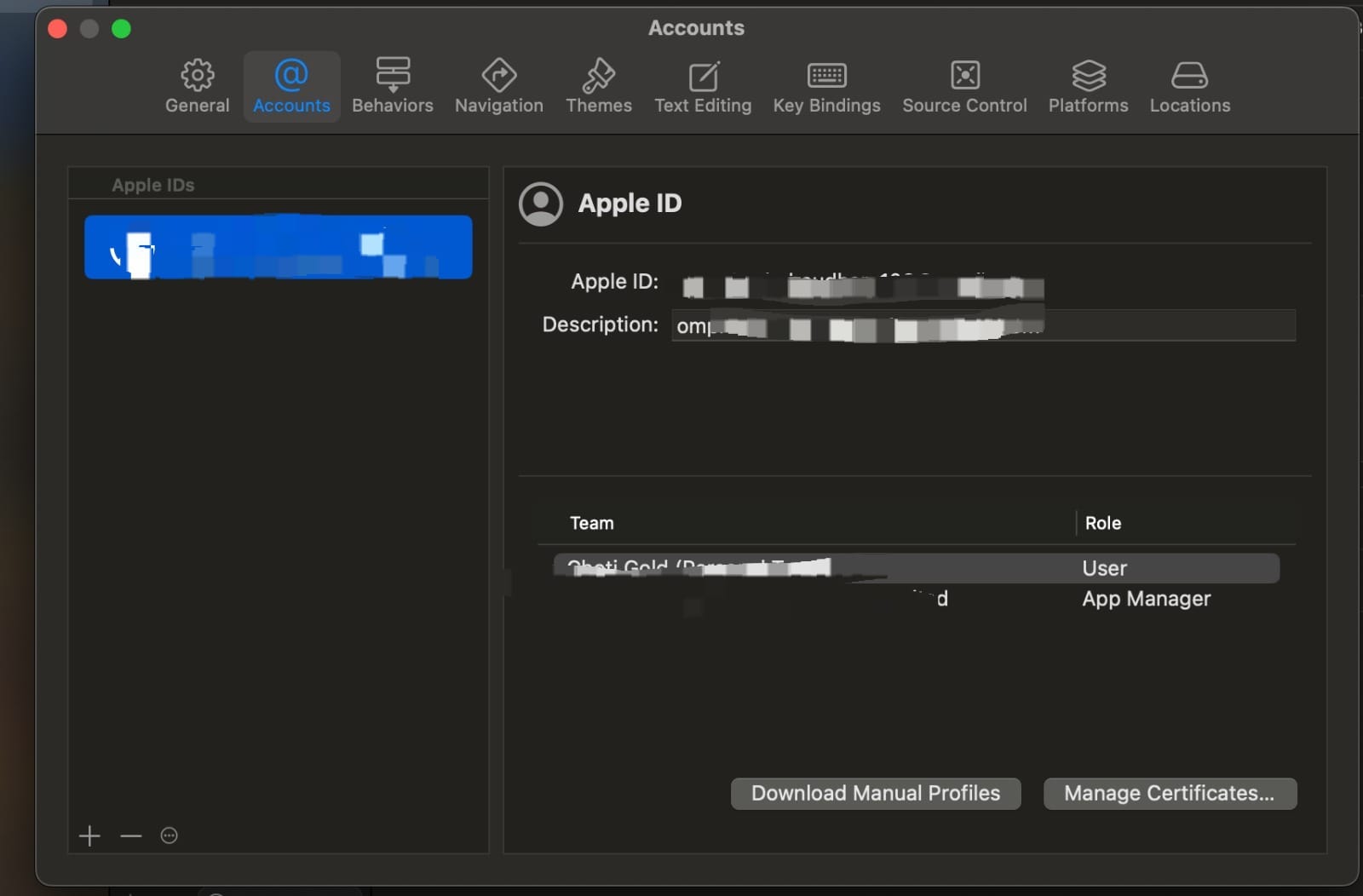Open the account actions ellipsis menu
Screen dimensions: 1363x896
tap(169, 836)
